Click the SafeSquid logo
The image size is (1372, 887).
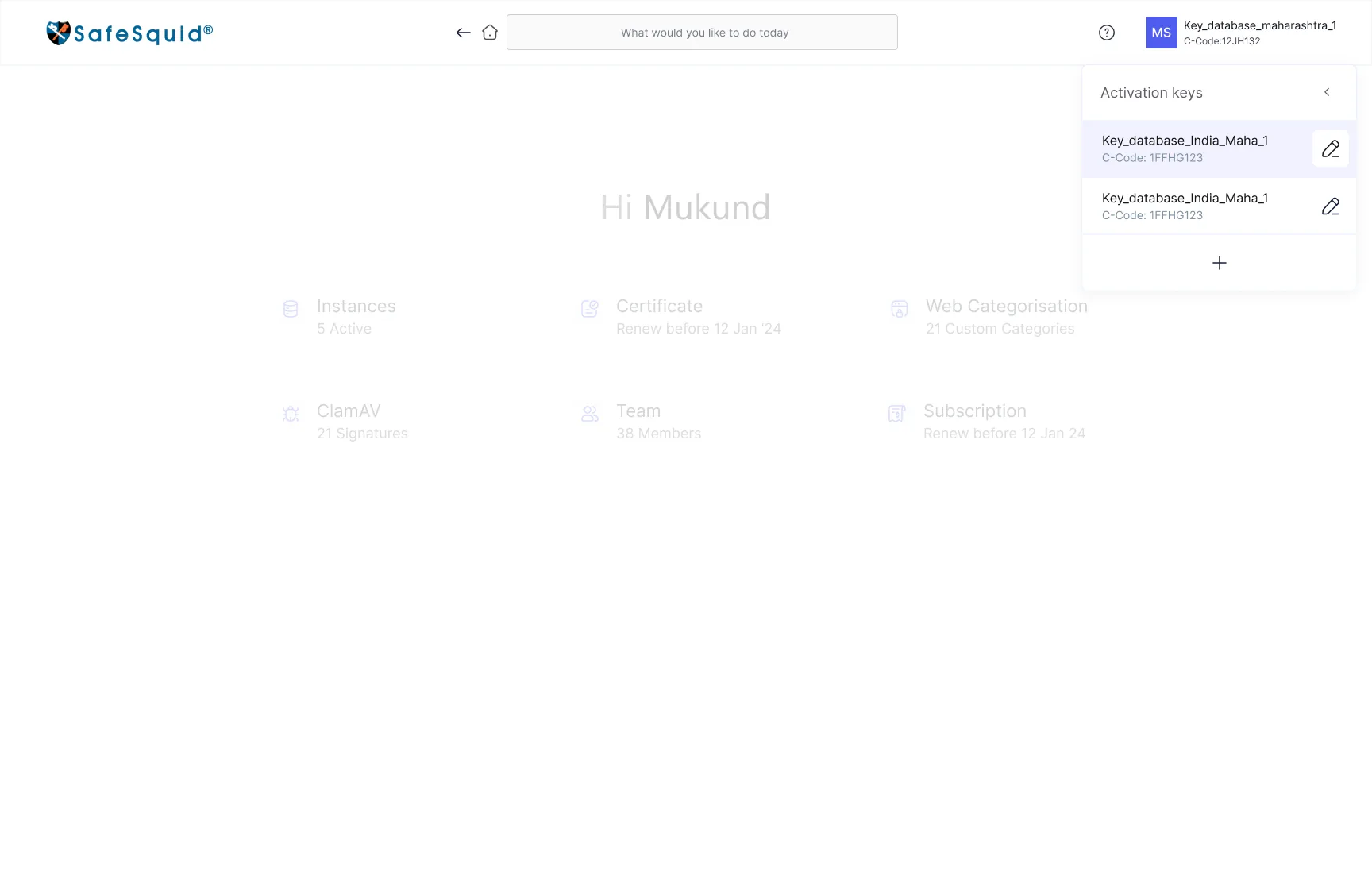point(129,33)
